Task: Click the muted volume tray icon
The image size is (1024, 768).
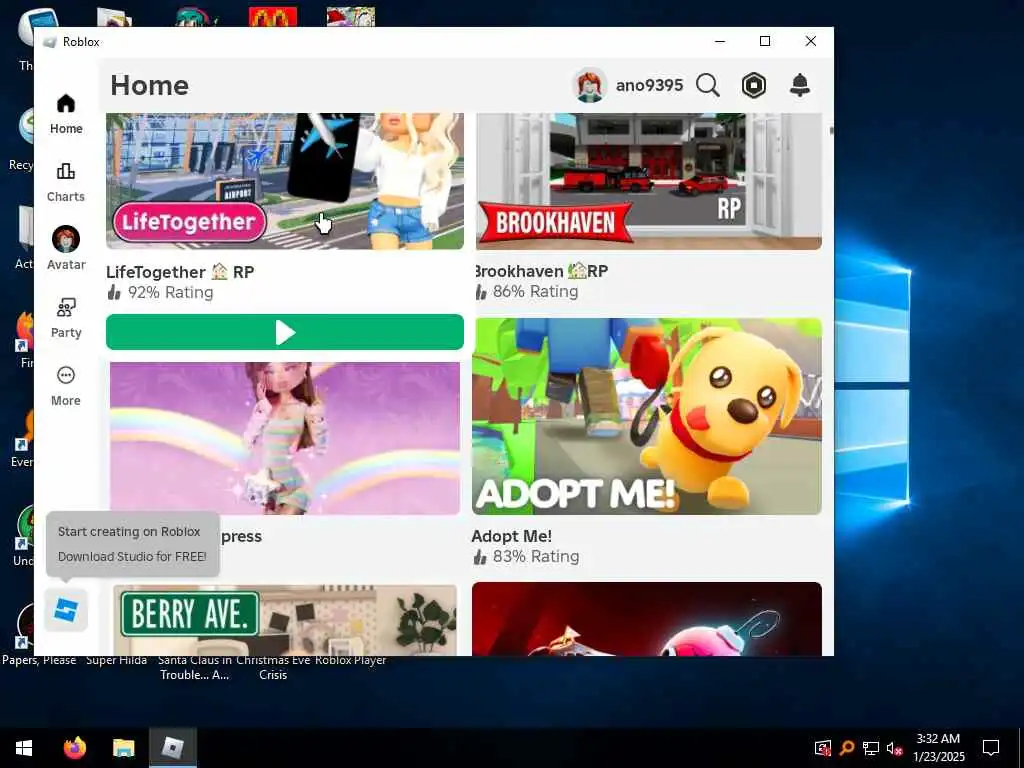Action: pos(895,748)
